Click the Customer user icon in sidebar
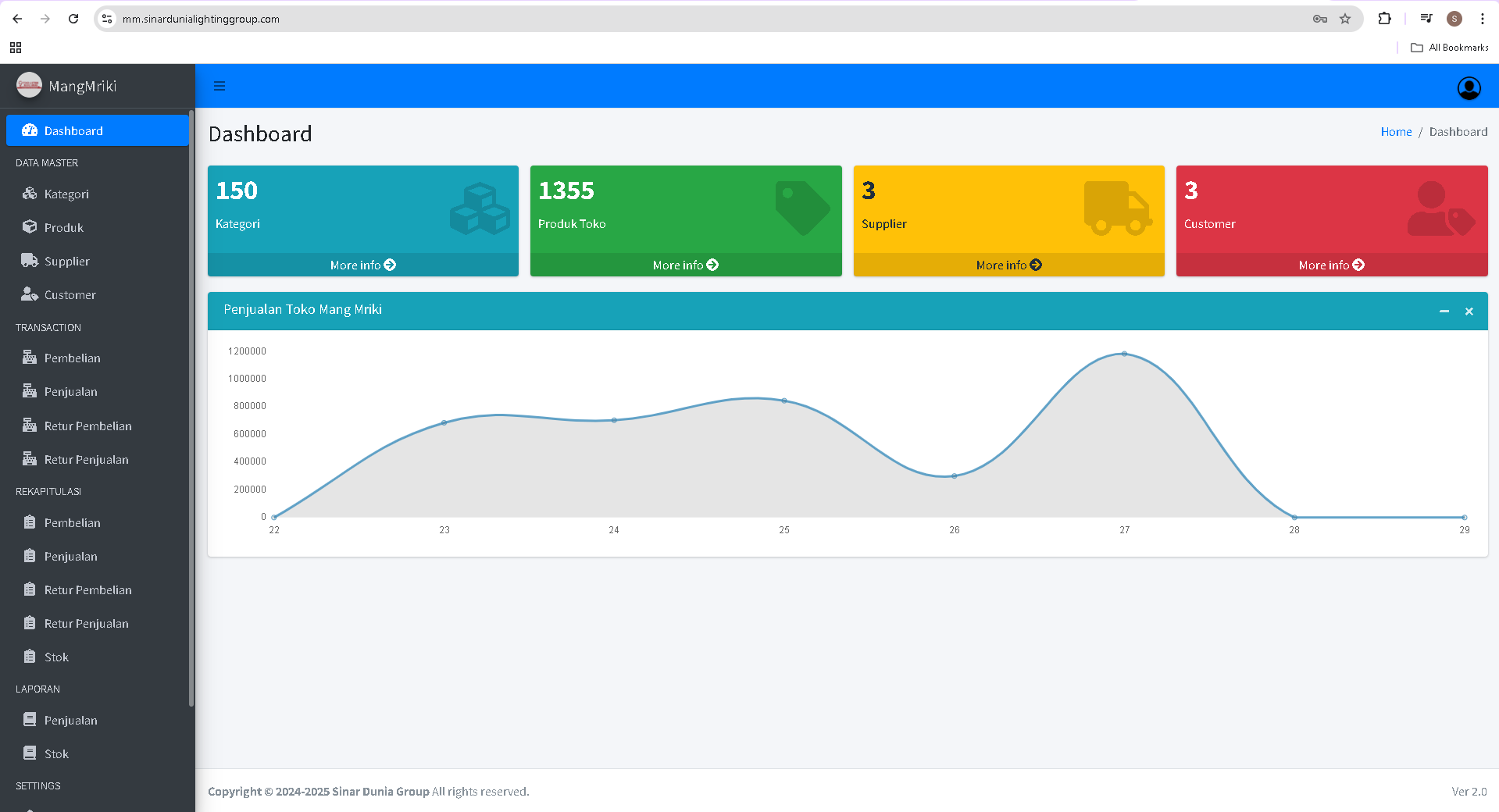The image size is (1499, 812). click(x=30, y=294)
